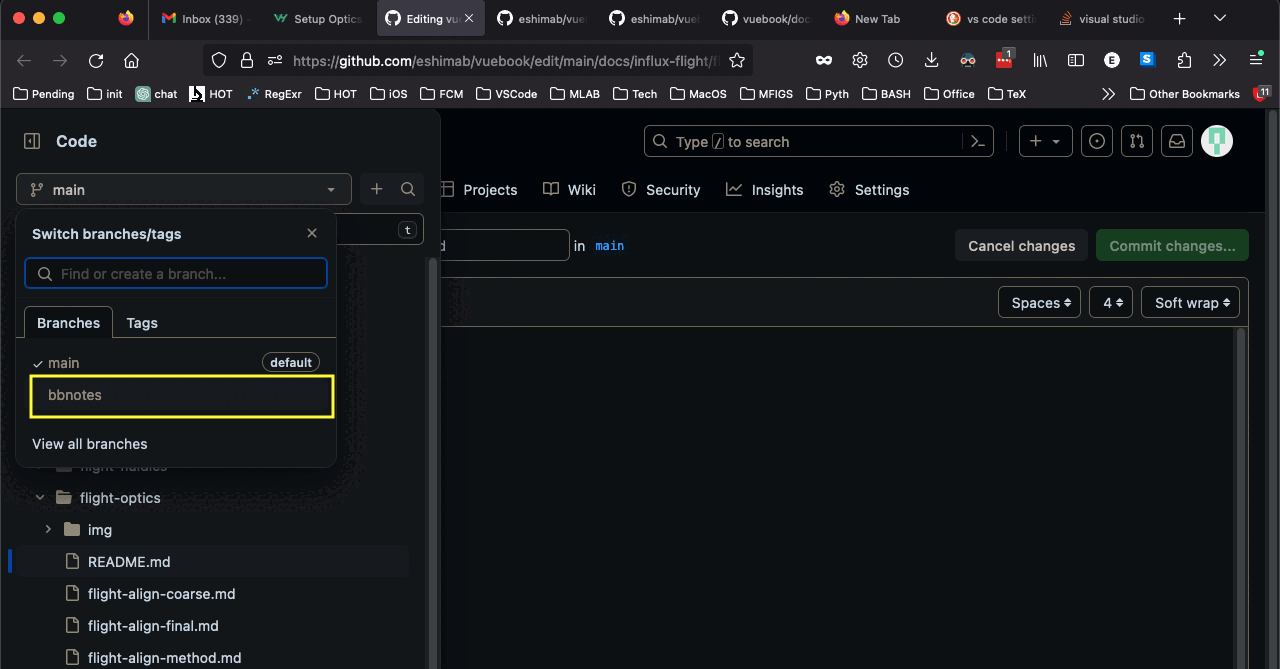Open the RegExr bookmark
This screenshot has width=1280, height=669.
click(x=273, y=94)
